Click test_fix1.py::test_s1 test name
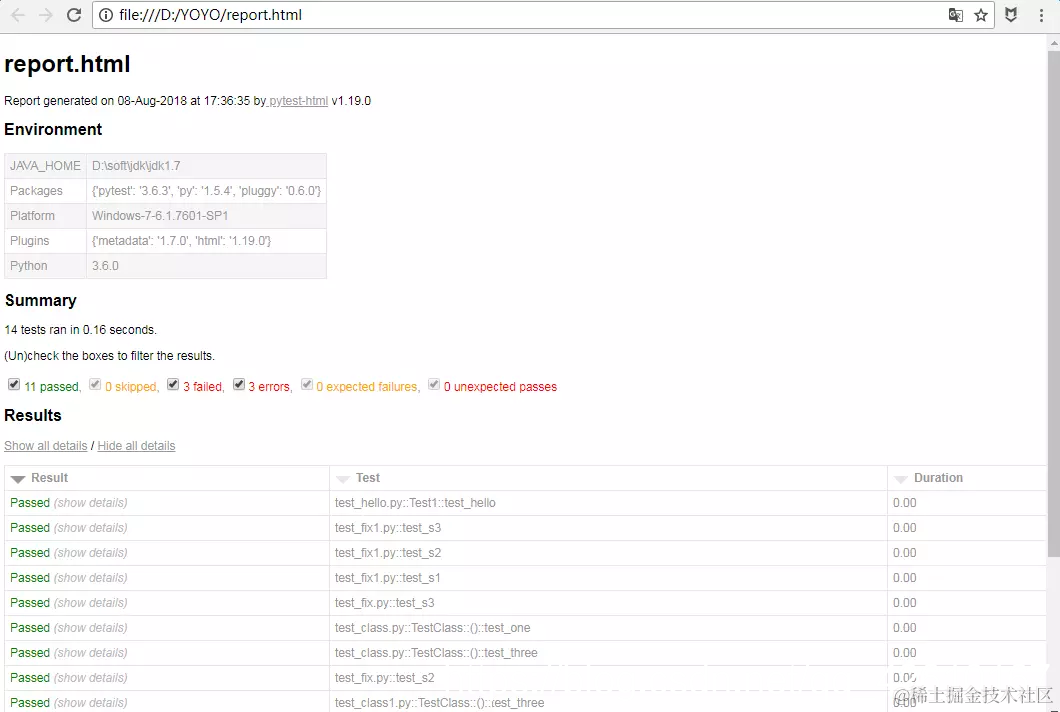Viewport: 1060px width, 712px height. (x=387, y=578)
